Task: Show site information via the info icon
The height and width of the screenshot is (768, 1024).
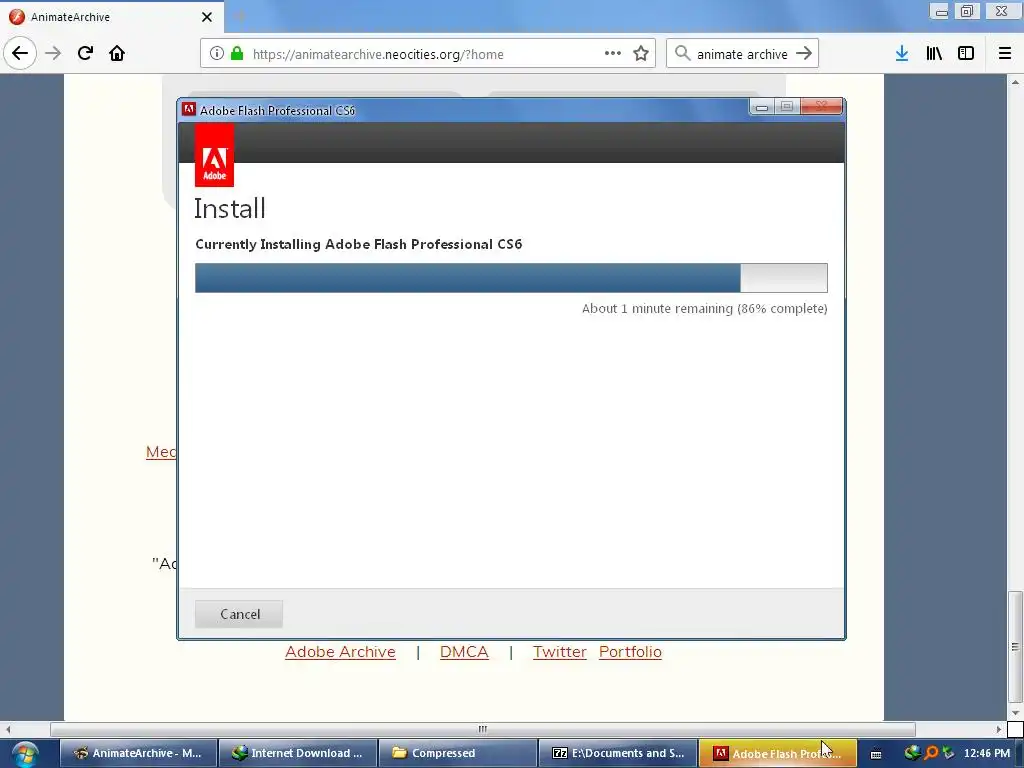Action: click(x=217, y=54)
